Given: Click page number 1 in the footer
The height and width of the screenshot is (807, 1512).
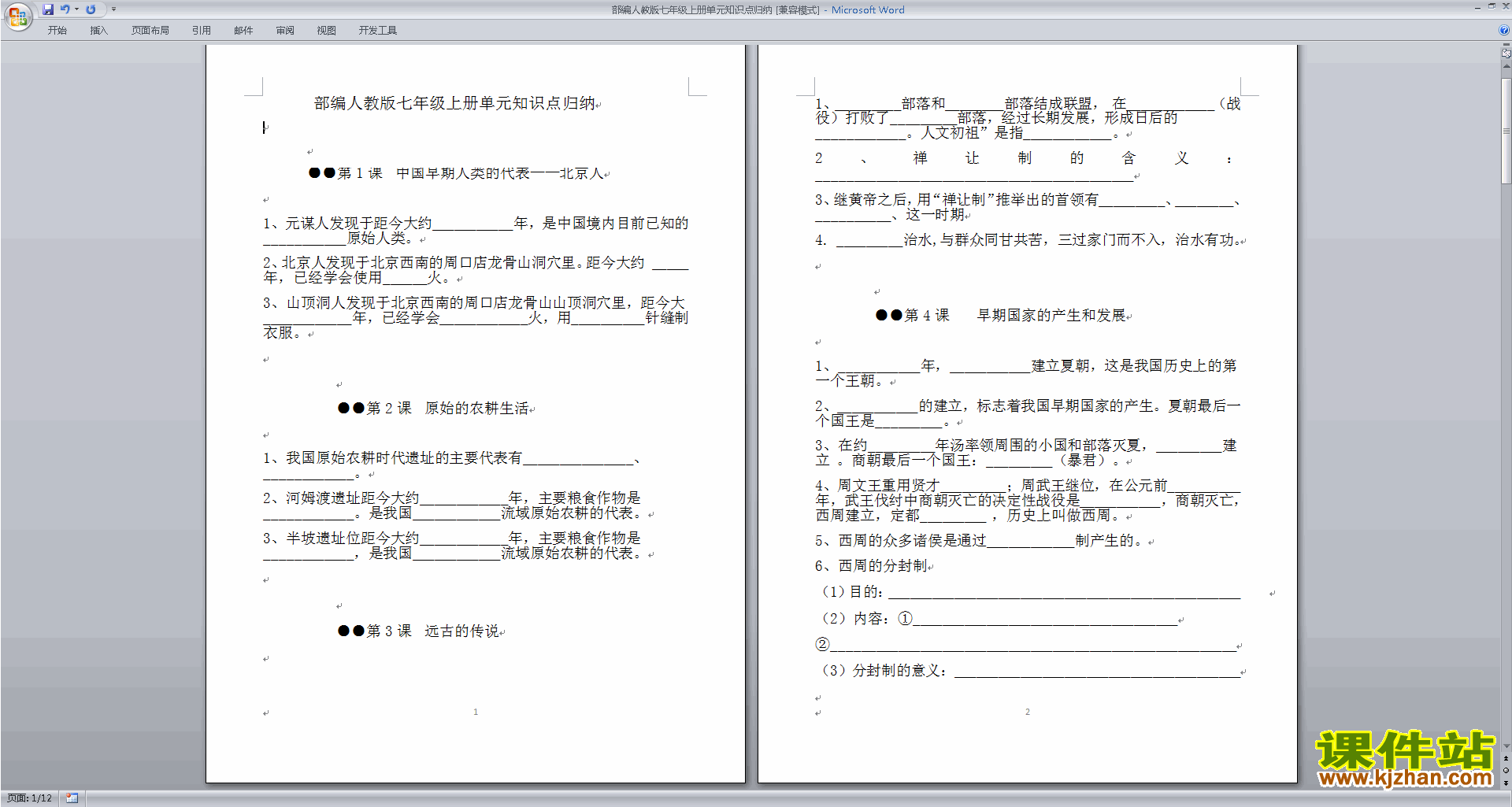Looking at the screenshot, I should pos(476,712).
